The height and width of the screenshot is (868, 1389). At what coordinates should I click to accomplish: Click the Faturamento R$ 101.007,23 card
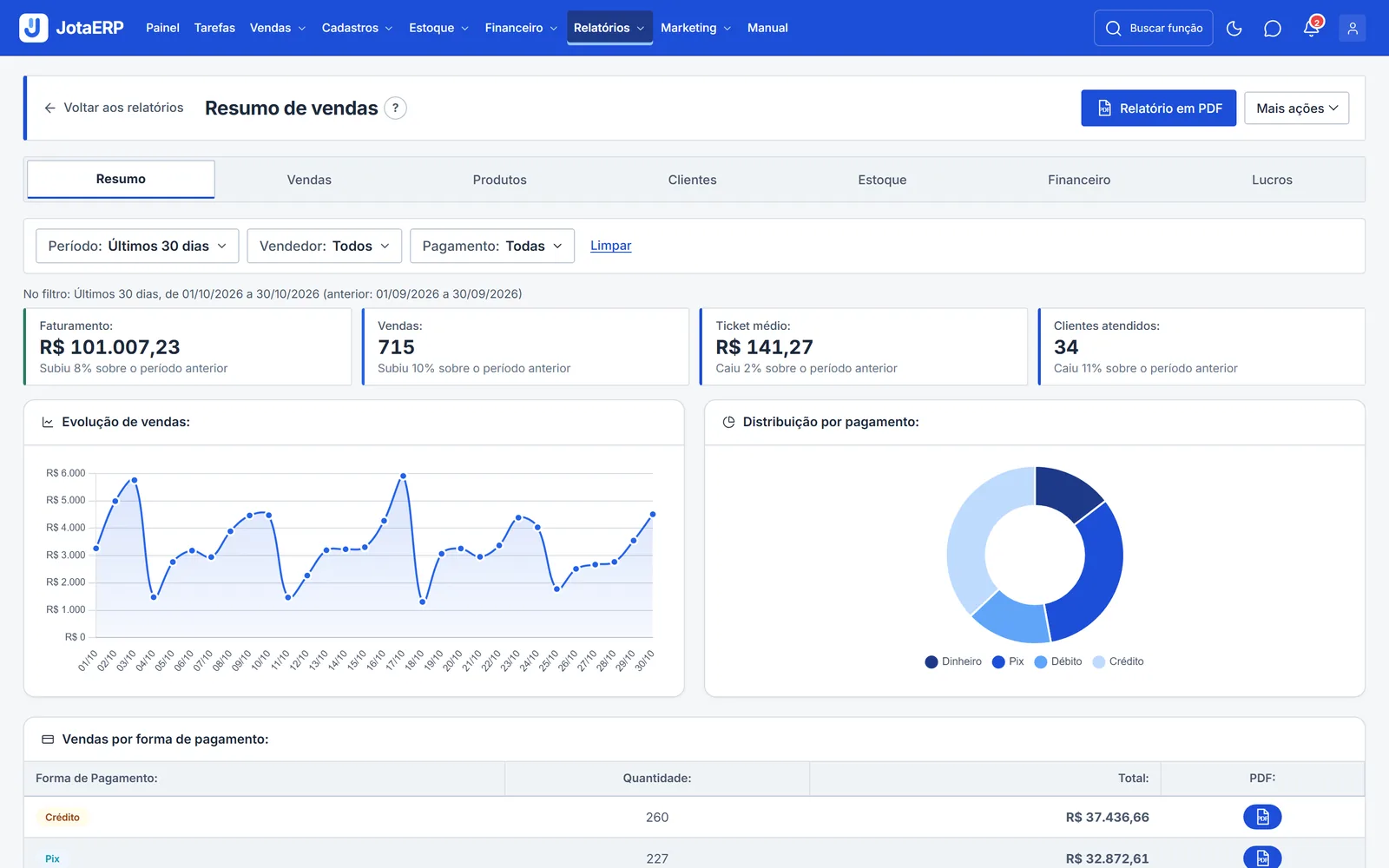click(188, 346)
